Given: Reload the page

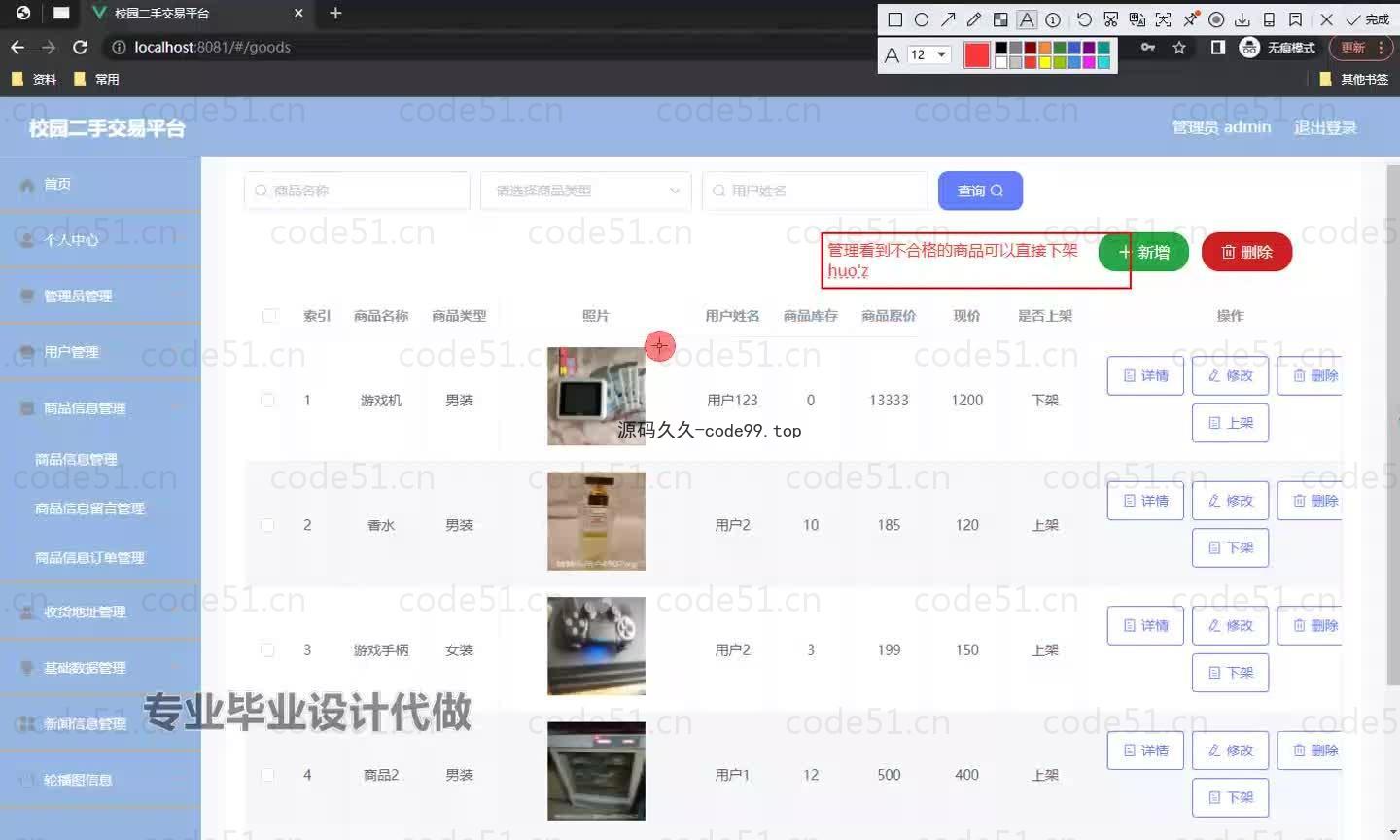Looking at the screenshot, I should pos(80,47).
